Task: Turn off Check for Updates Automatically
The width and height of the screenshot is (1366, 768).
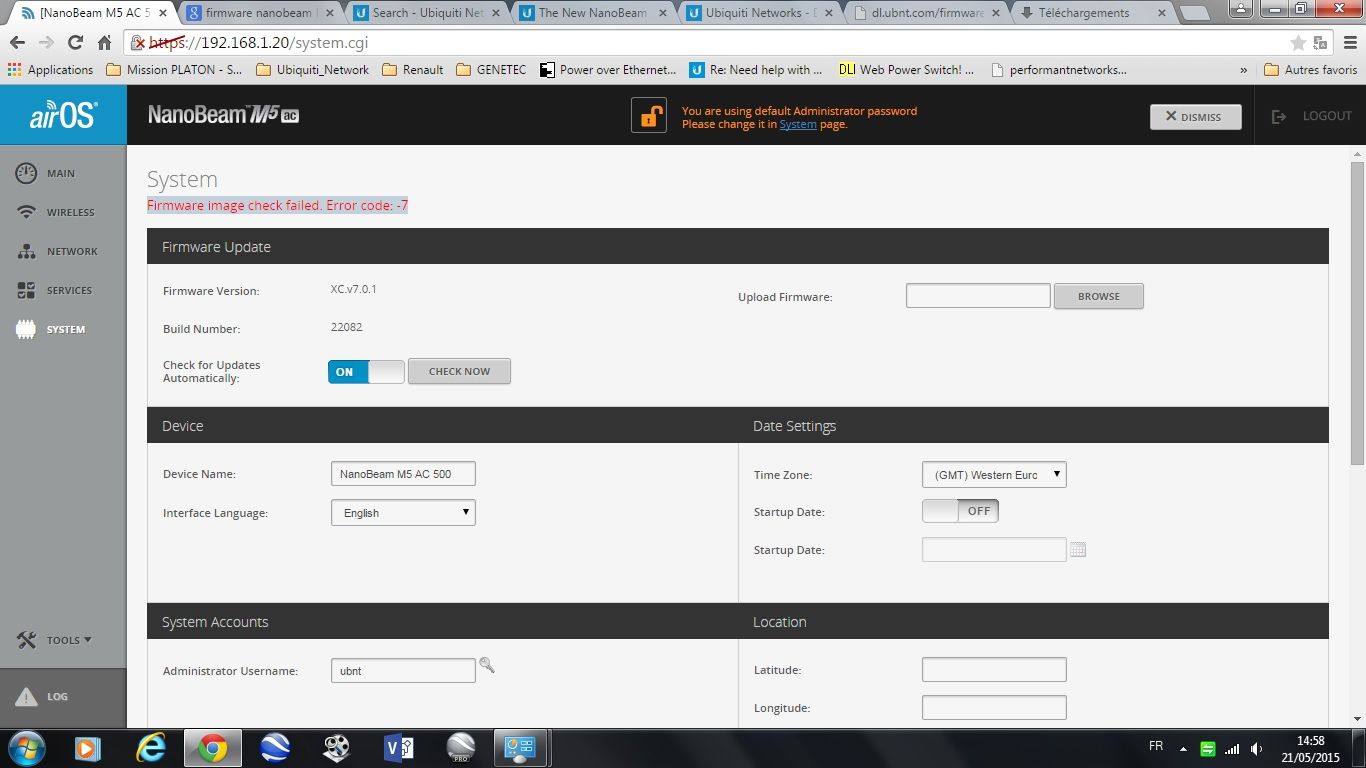Action: tap(366, 372)
